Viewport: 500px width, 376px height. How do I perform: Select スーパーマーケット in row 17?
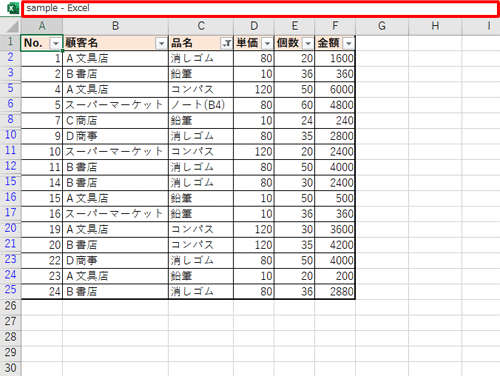point(115,214)
